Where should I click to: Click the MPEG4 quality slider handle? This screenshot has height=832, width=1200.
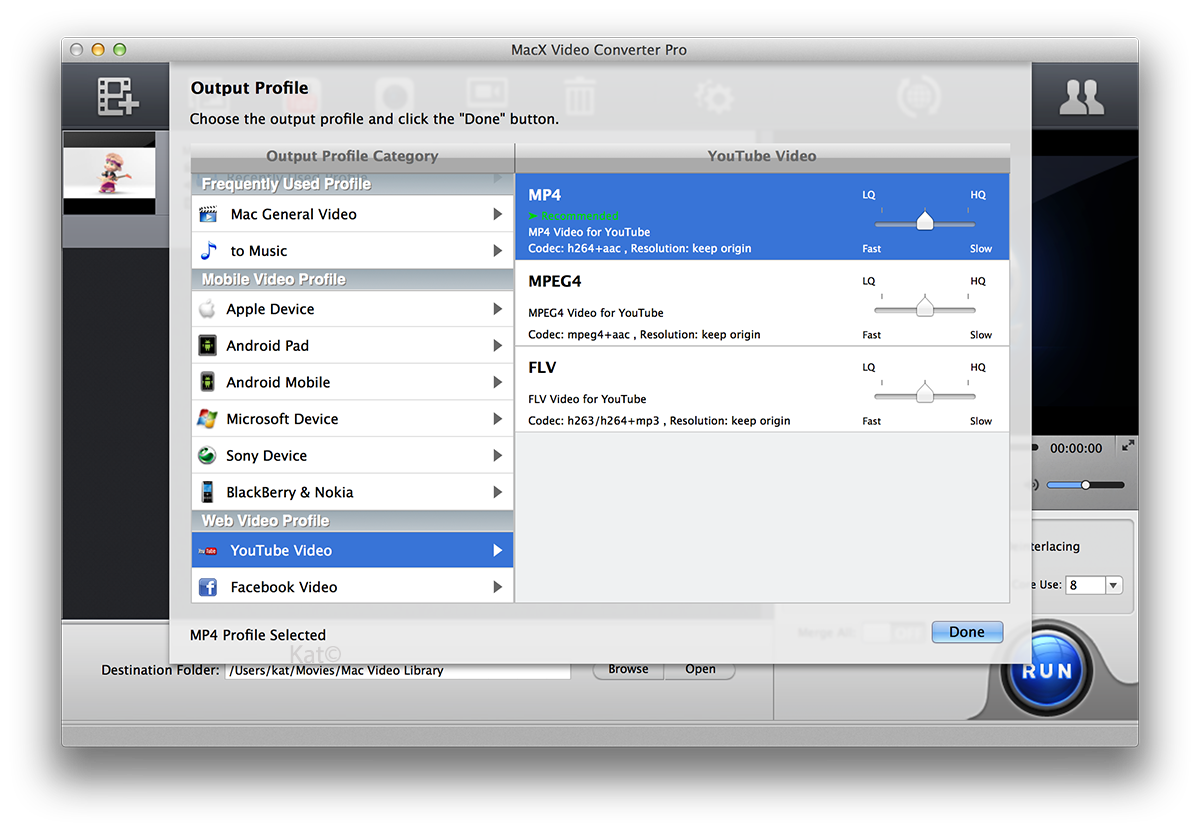925,307
